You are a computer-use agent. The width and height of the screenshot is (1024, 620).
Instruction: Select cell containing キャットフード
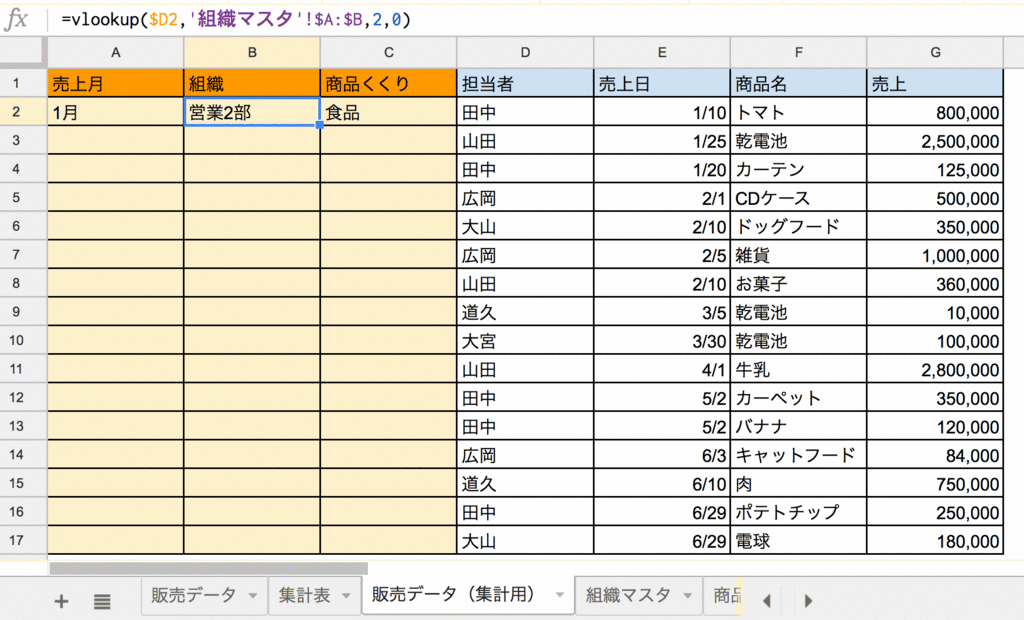(x=798, y=455)
